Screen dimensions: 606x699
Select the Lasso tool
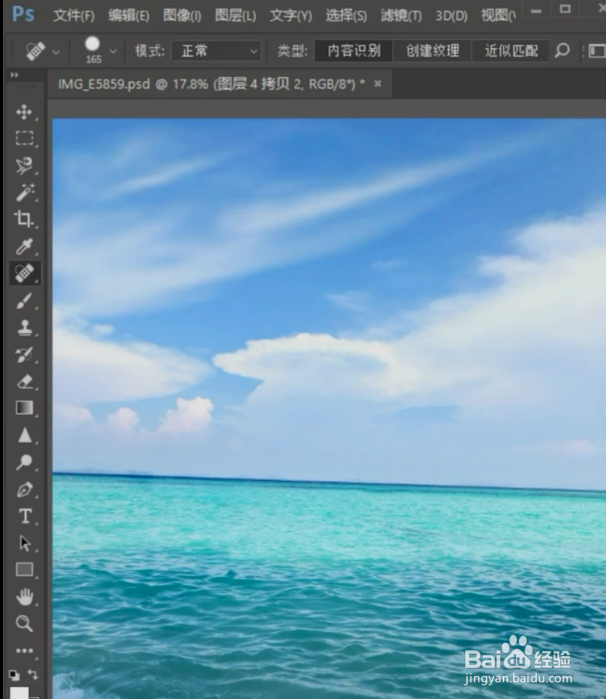point(24,165)
